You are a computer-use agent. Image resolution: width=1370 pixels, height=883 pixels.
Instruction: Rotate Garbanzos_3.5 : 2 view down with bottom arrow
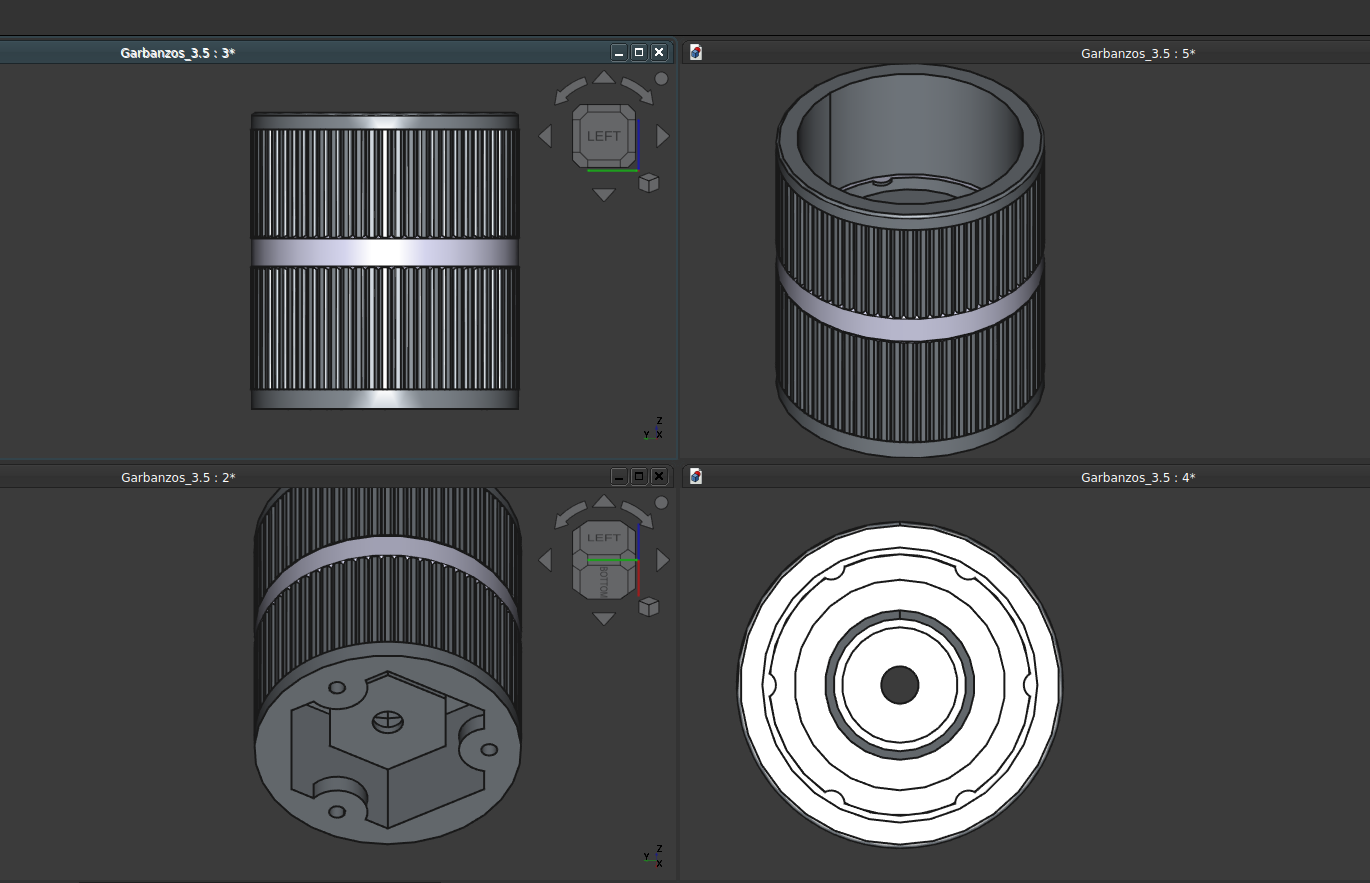point(604,619)
